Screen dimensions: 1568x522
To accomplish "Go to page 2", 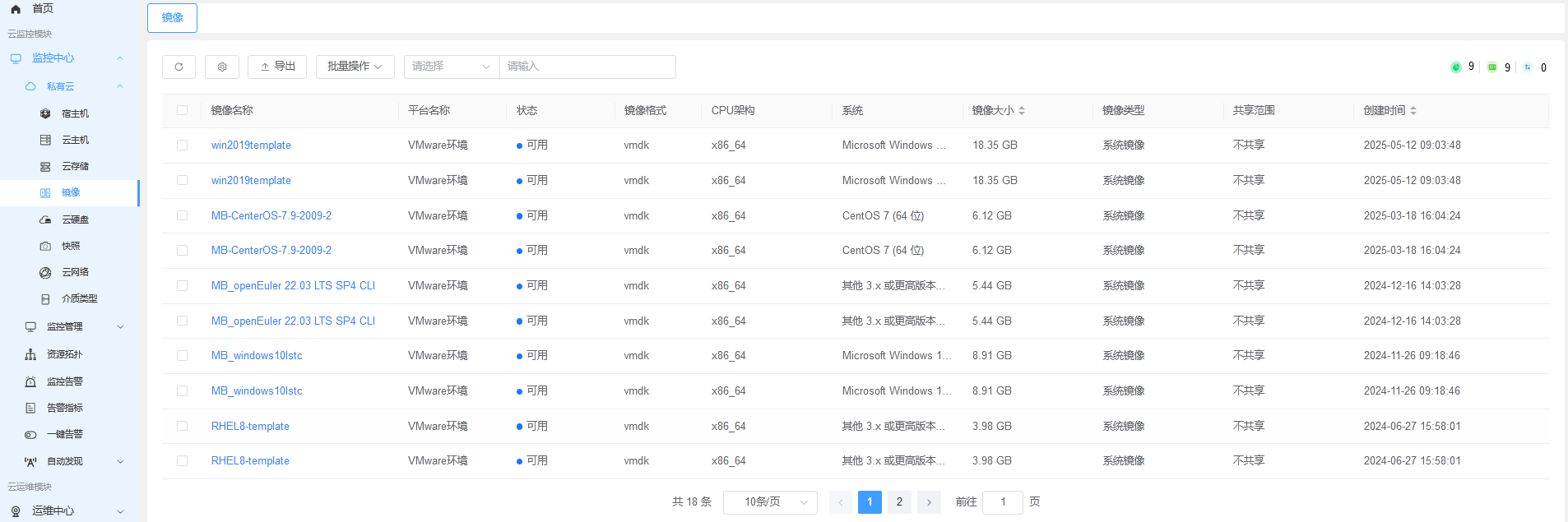I will (899, 502).
